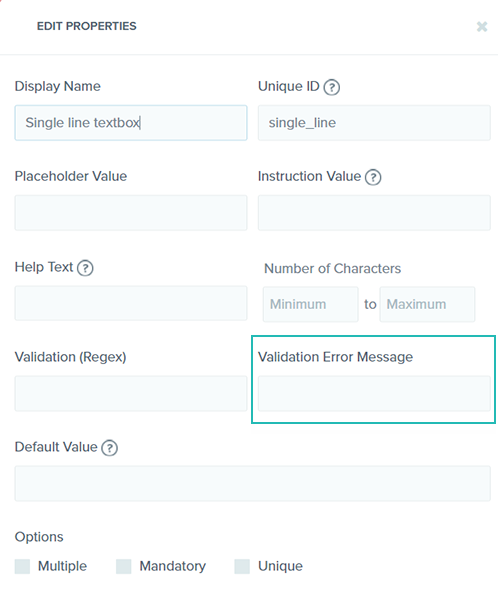Tick the Mandatory checkbox
This screenshot has height=616, width=498.
click(124, 566)
